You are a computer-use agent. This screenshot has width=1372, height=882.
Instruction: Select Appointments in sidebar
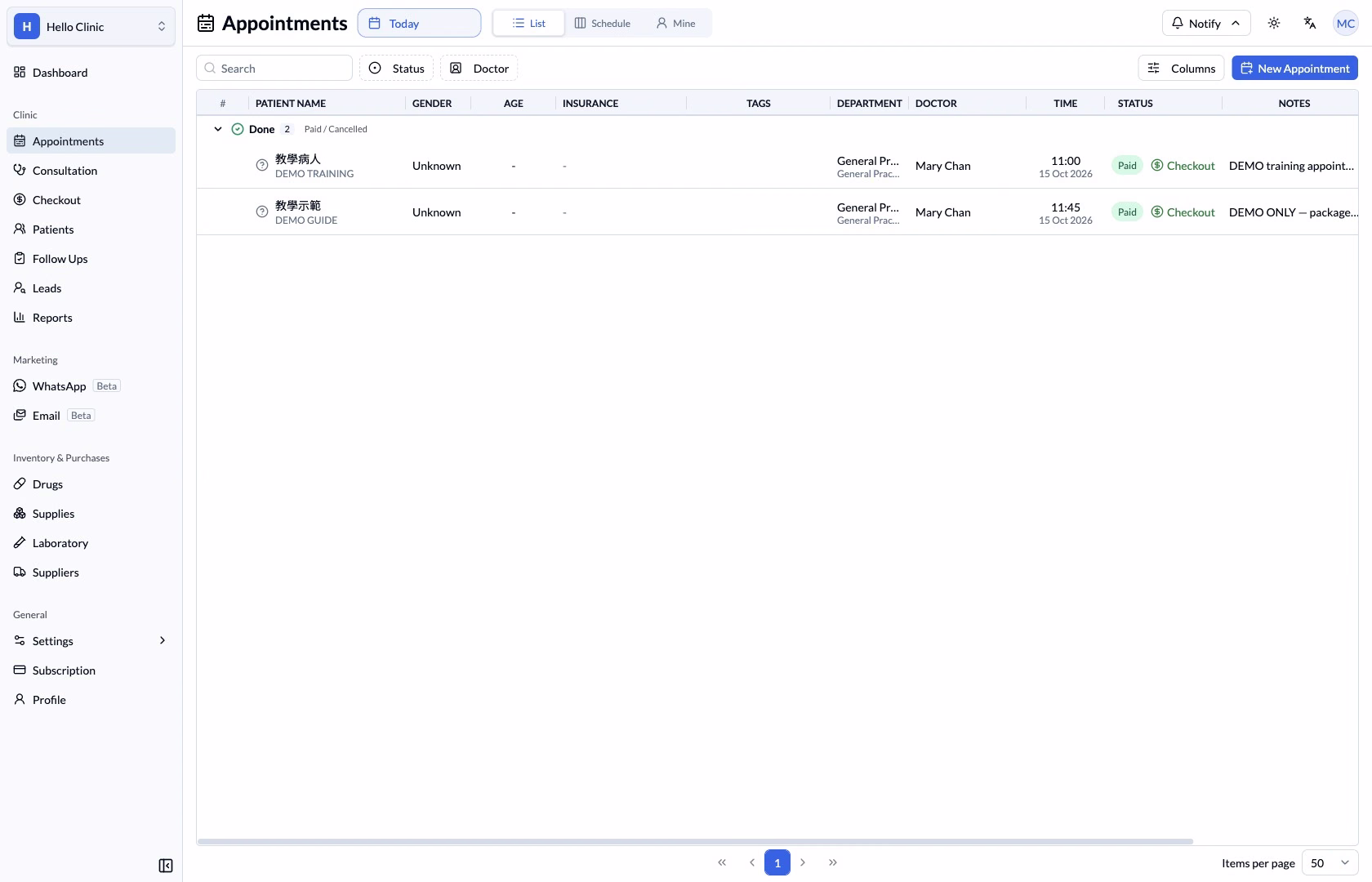click(91, 140)
